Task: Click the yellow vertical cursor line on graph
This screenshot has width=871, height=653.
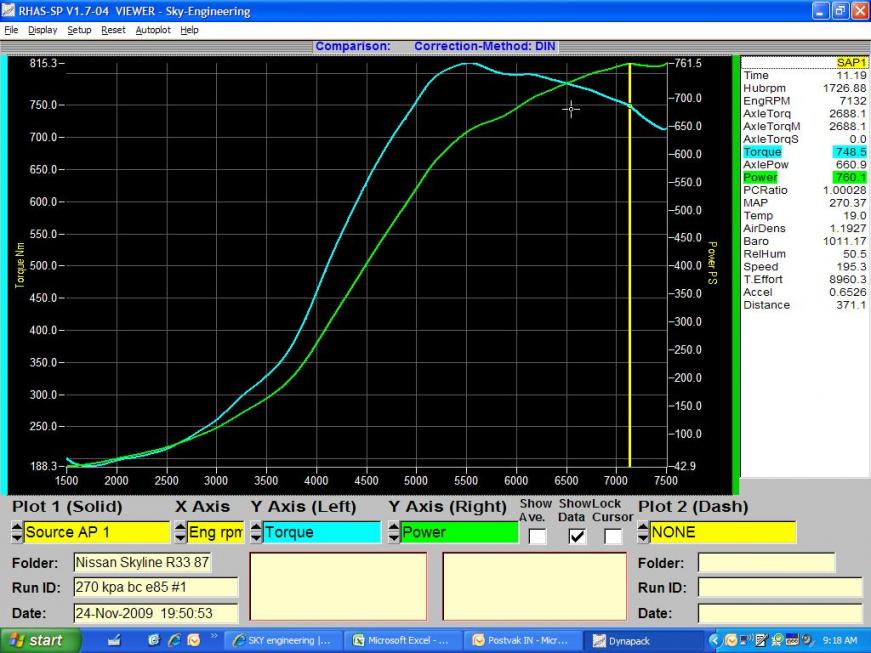Action: (629, 300)
